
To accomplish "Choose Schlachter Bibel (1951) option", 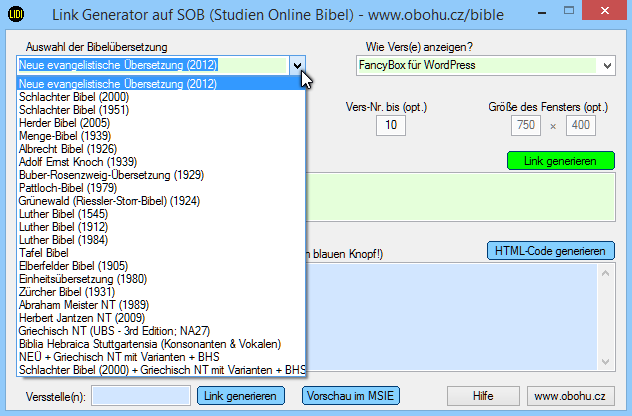I will [x=161, y=110].
